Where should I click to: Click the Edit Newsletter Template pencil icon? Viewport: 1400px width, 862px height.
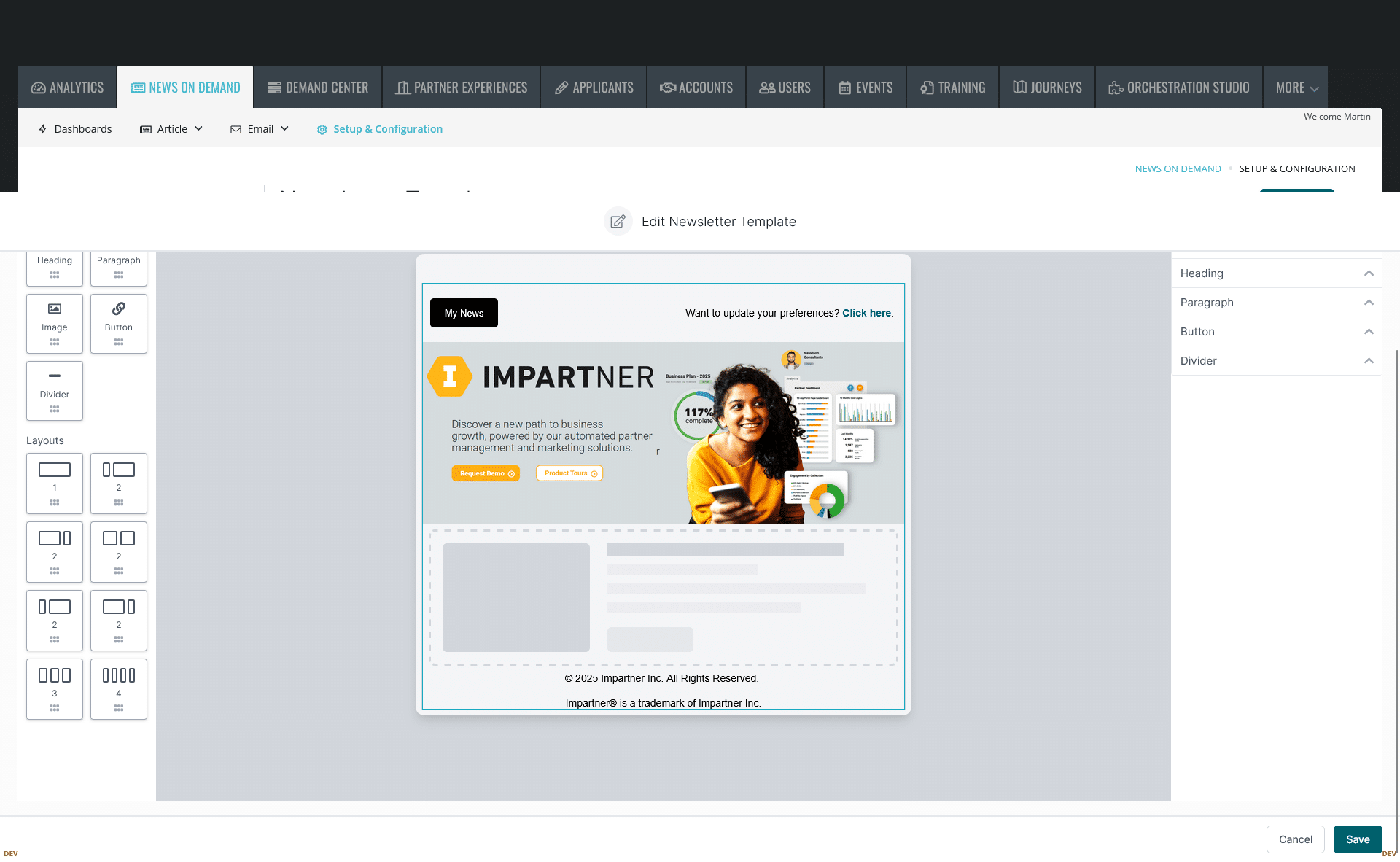coord(618,221)
